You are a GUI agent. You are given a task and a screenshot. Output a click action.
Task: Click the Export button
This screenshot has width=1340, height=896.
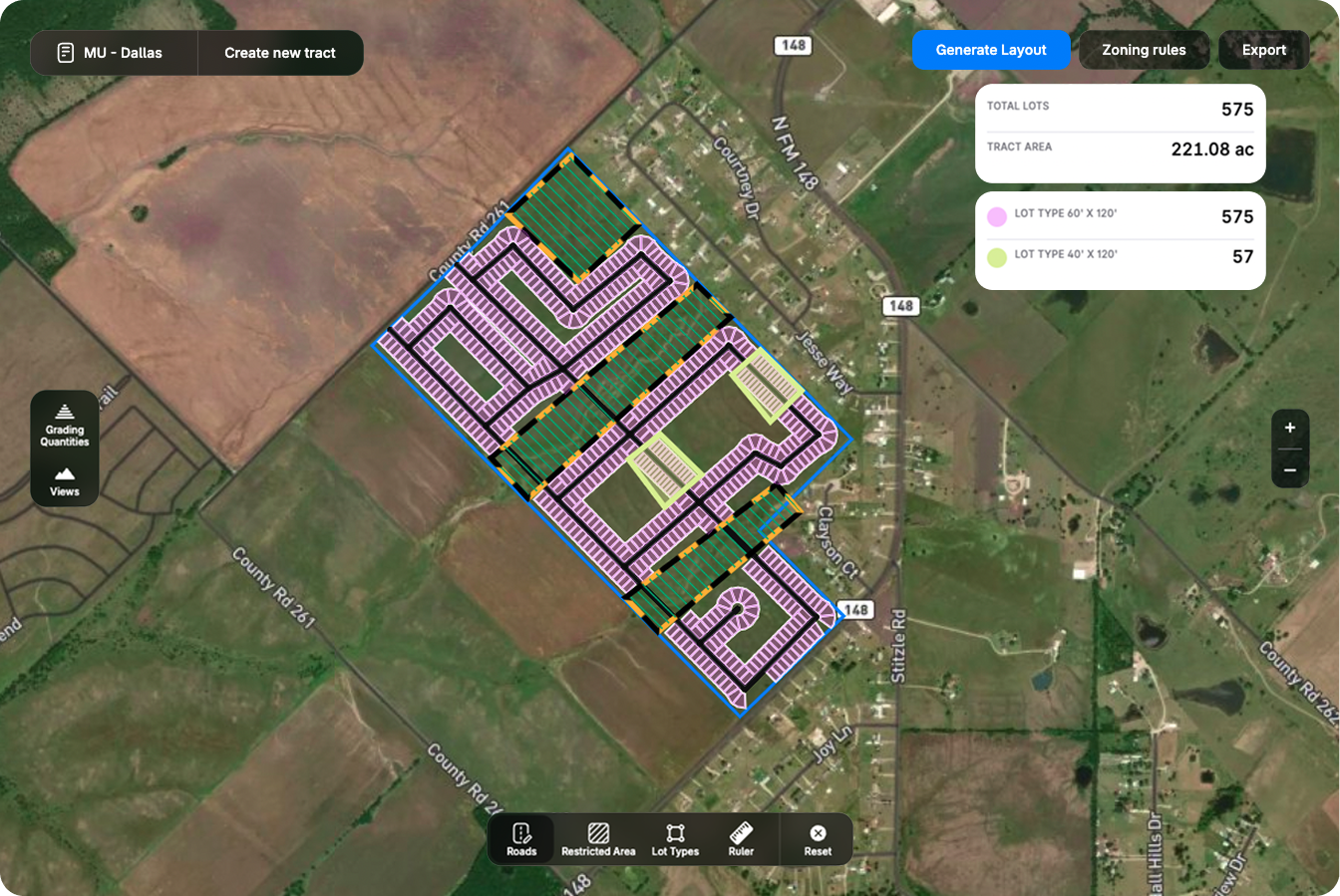pos(1263,50)
